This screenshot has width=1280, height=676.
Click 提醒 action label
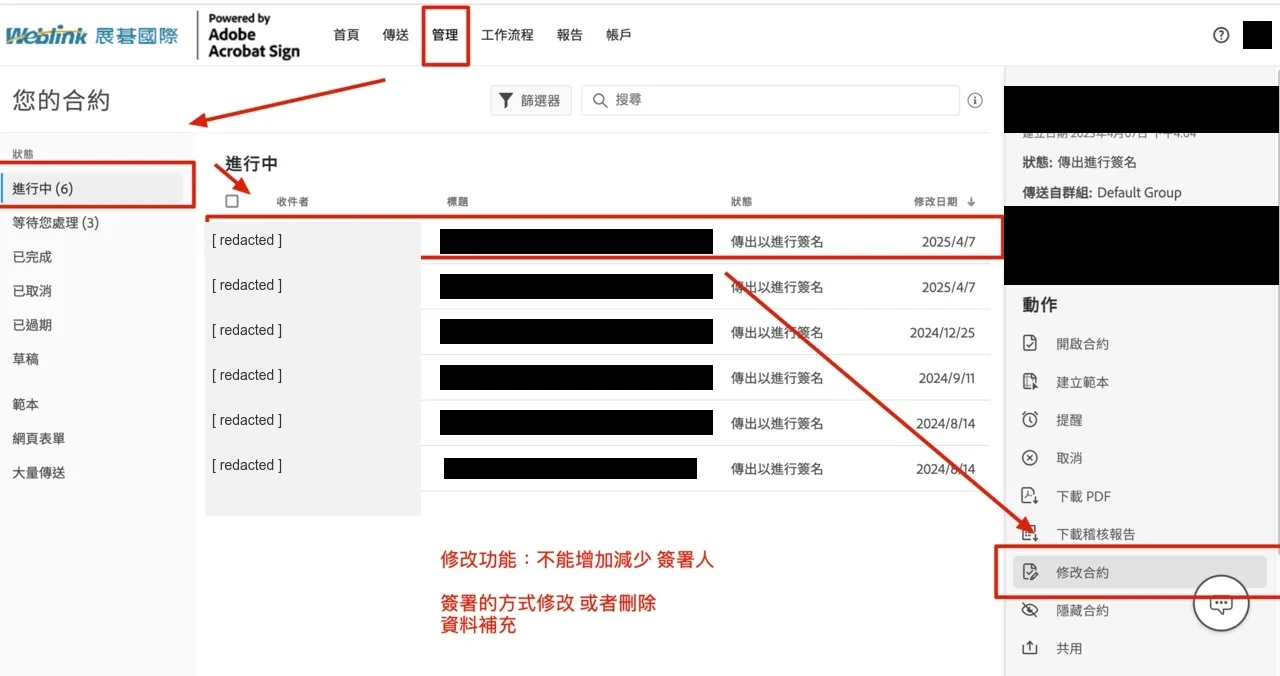1070,420
